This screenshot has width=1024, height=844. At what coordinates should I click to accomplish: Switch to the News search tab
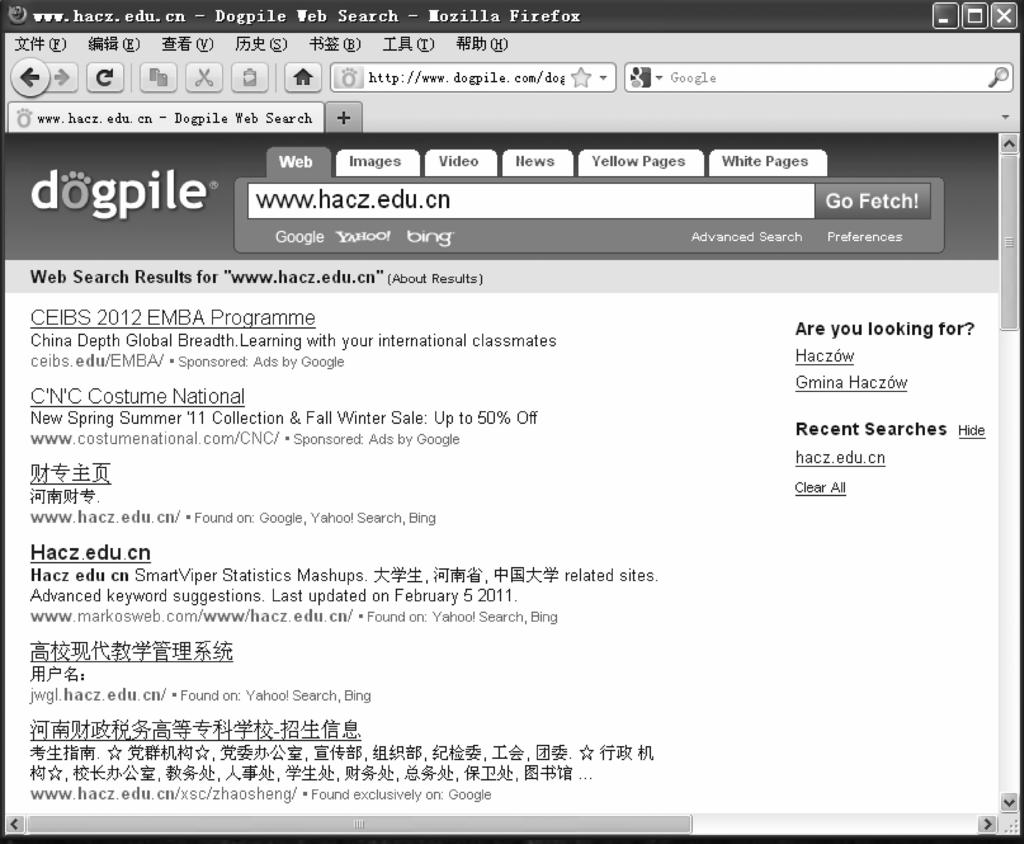click(x=535, y=162)
